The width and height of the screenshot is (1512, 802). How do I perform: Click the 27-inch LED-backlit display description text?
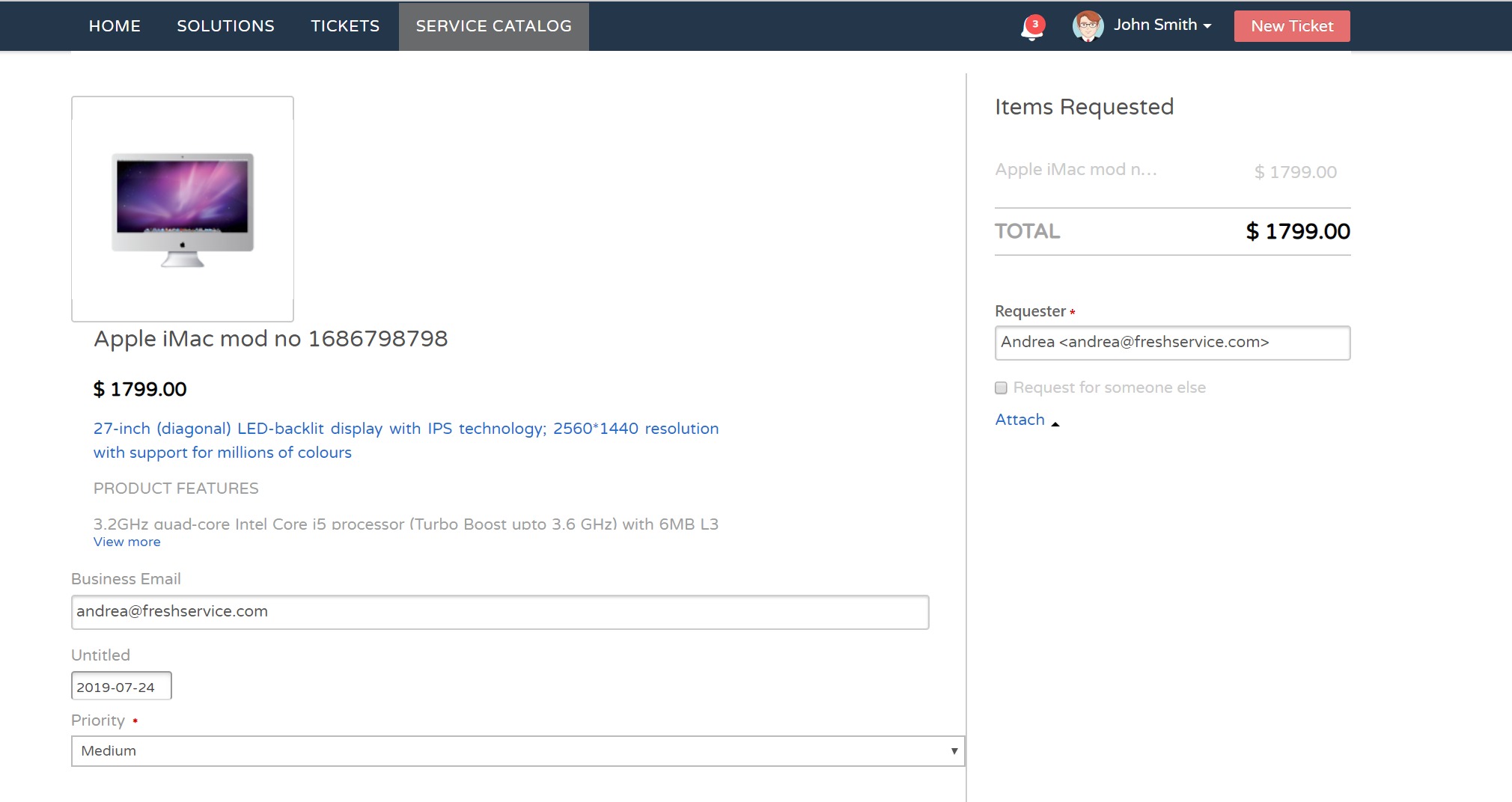pyautogui.click(x=406, y=441)
